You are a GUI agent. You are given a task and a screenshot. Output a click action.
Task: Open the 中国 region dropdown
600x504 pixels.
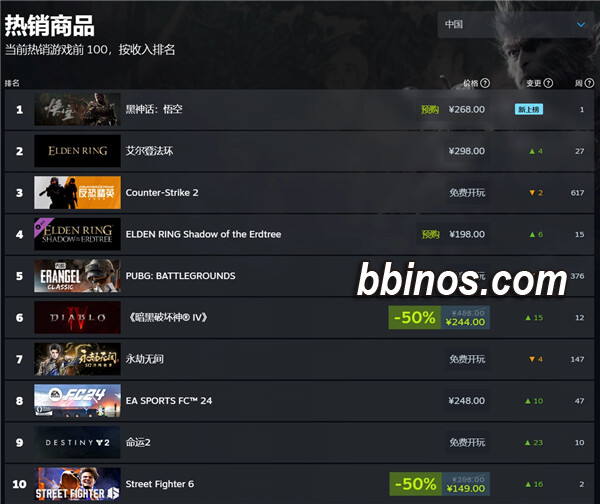[x=515, y=24]
